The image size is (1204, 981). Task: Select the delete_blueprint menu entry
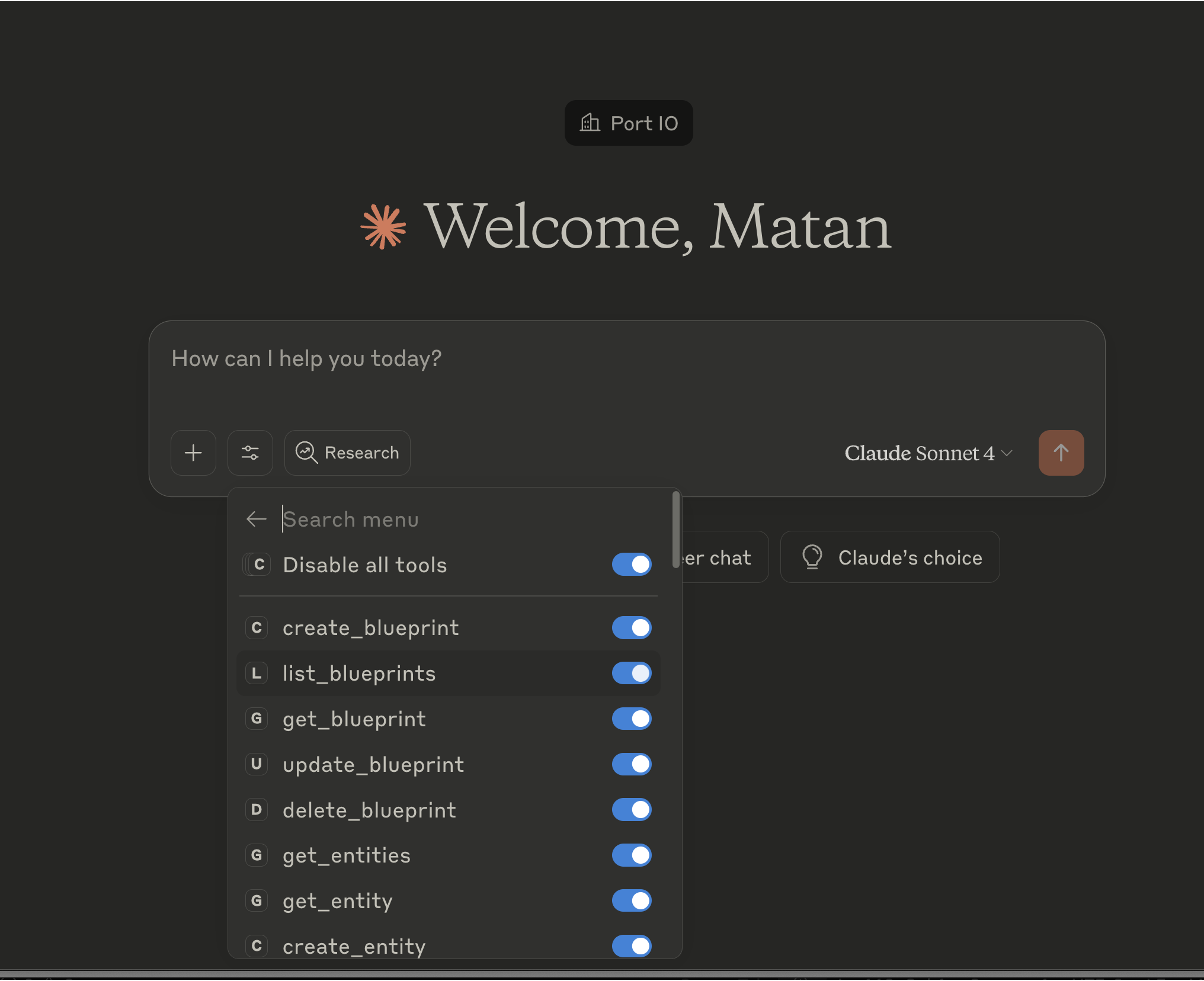369,810
